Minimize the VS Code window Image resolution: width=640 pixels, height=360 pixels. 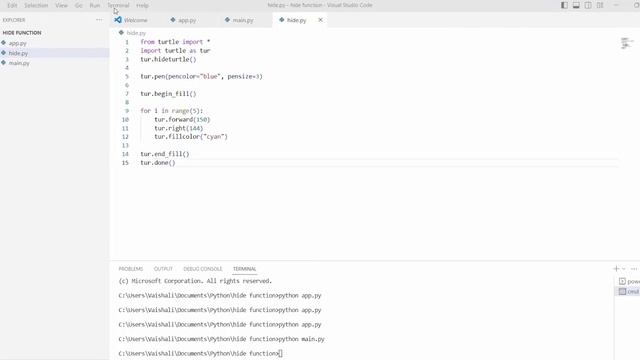616,5
